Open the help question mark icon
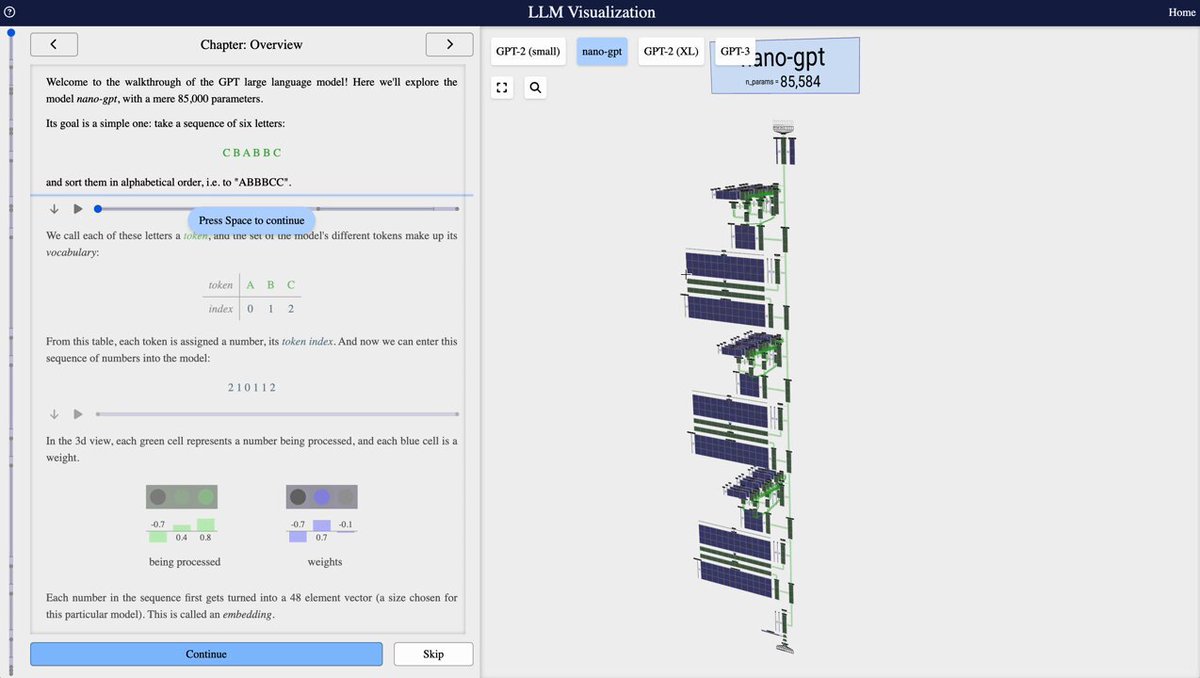1200x678 pixels. click(9, 12)
